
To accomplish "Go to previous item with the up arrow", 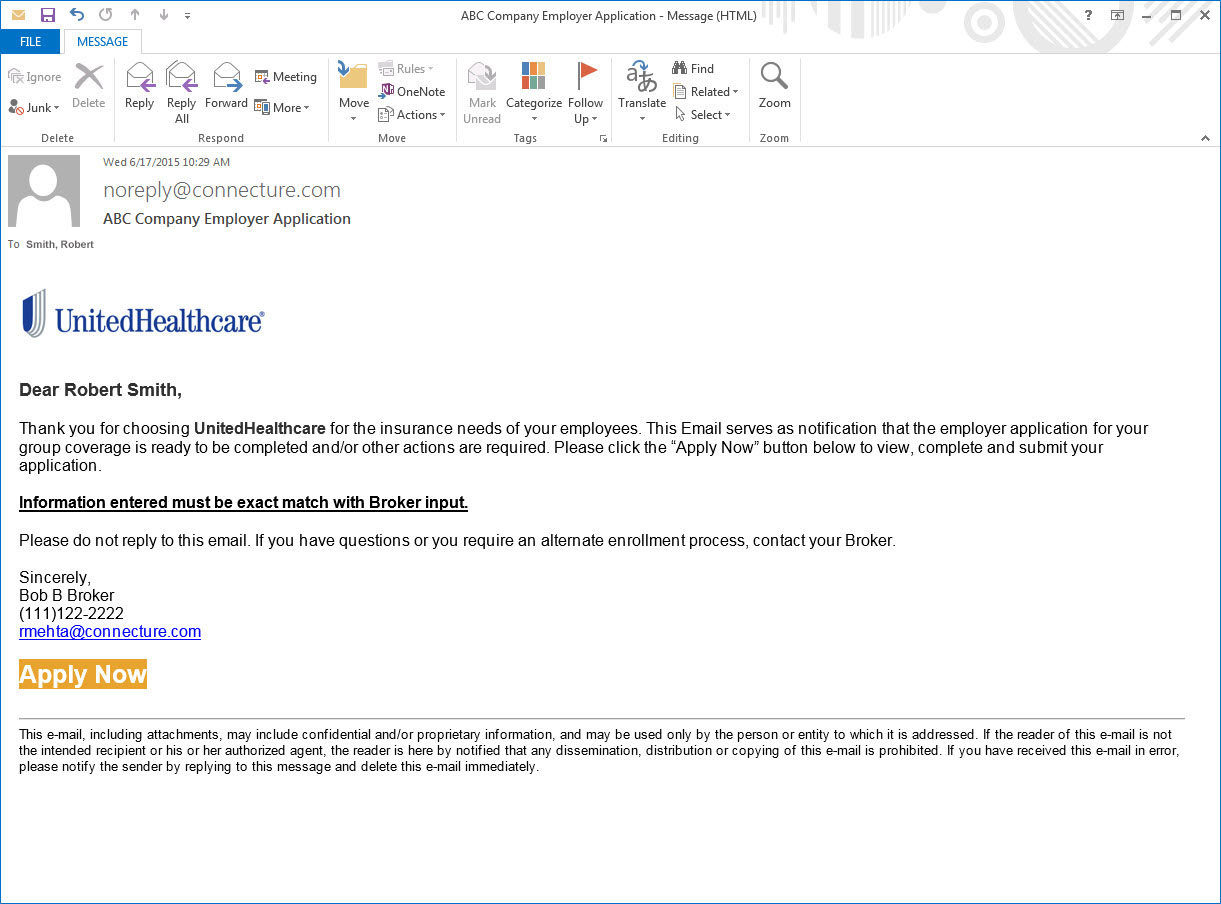I will coord(136,15).
